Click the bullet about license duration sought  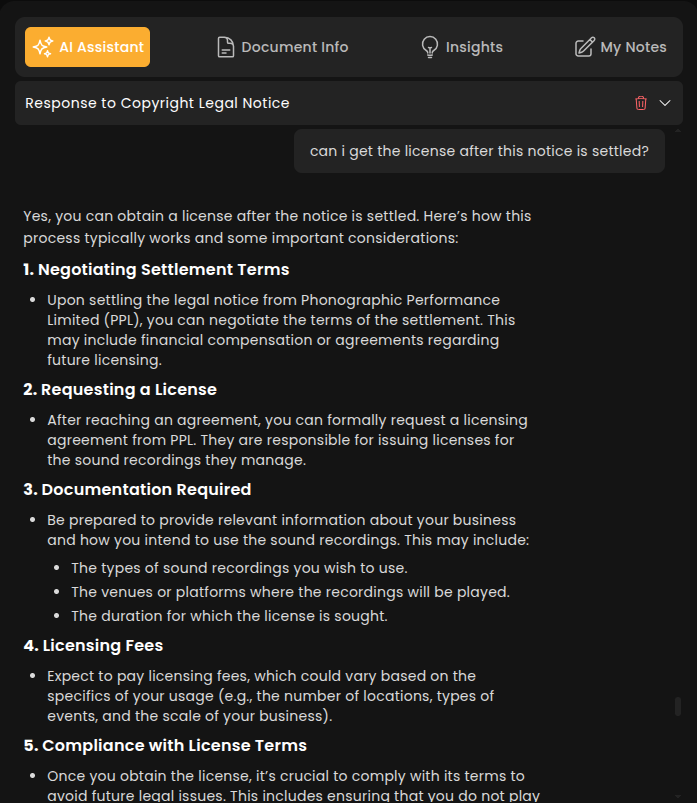point(229,616)
